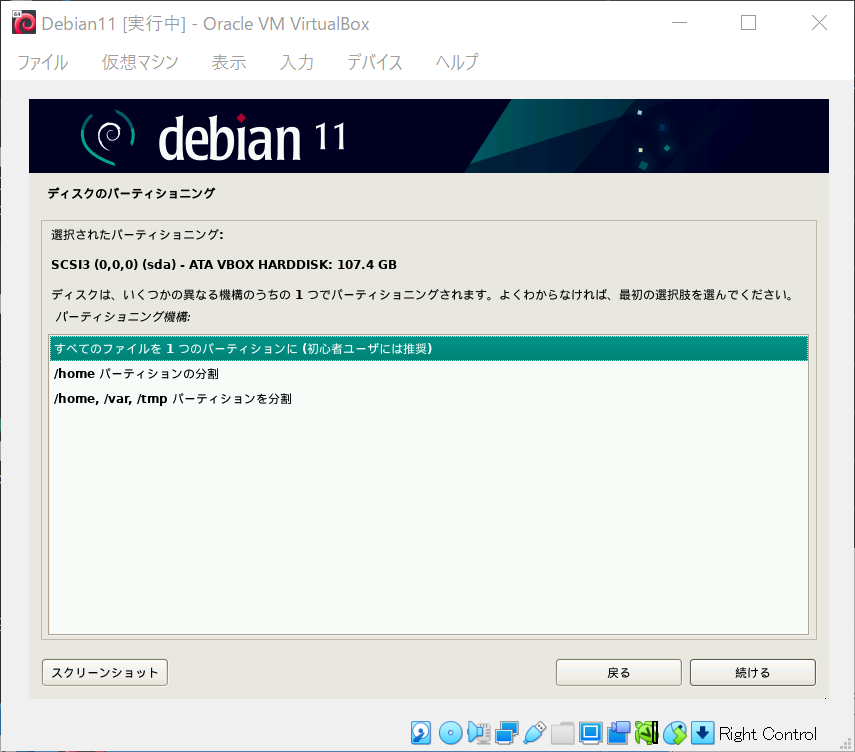Open the 入力 menu
Screen dimensions: 855x752
click(x=297, y=62)
